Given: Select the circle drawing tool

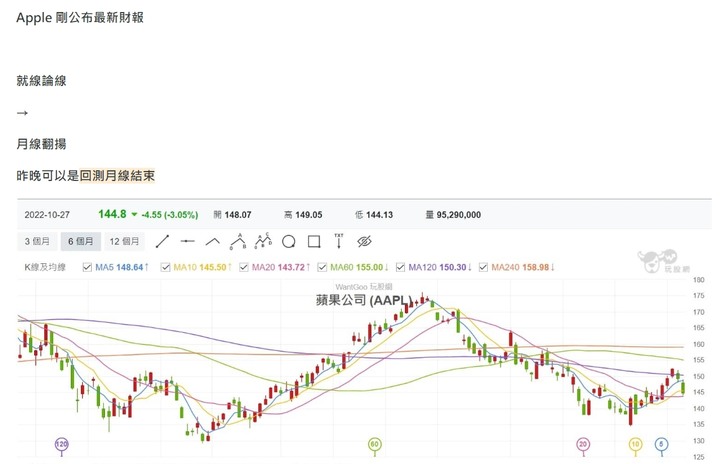Looking at the screenshot, I should pyautogui.click(x=289, y=241).
